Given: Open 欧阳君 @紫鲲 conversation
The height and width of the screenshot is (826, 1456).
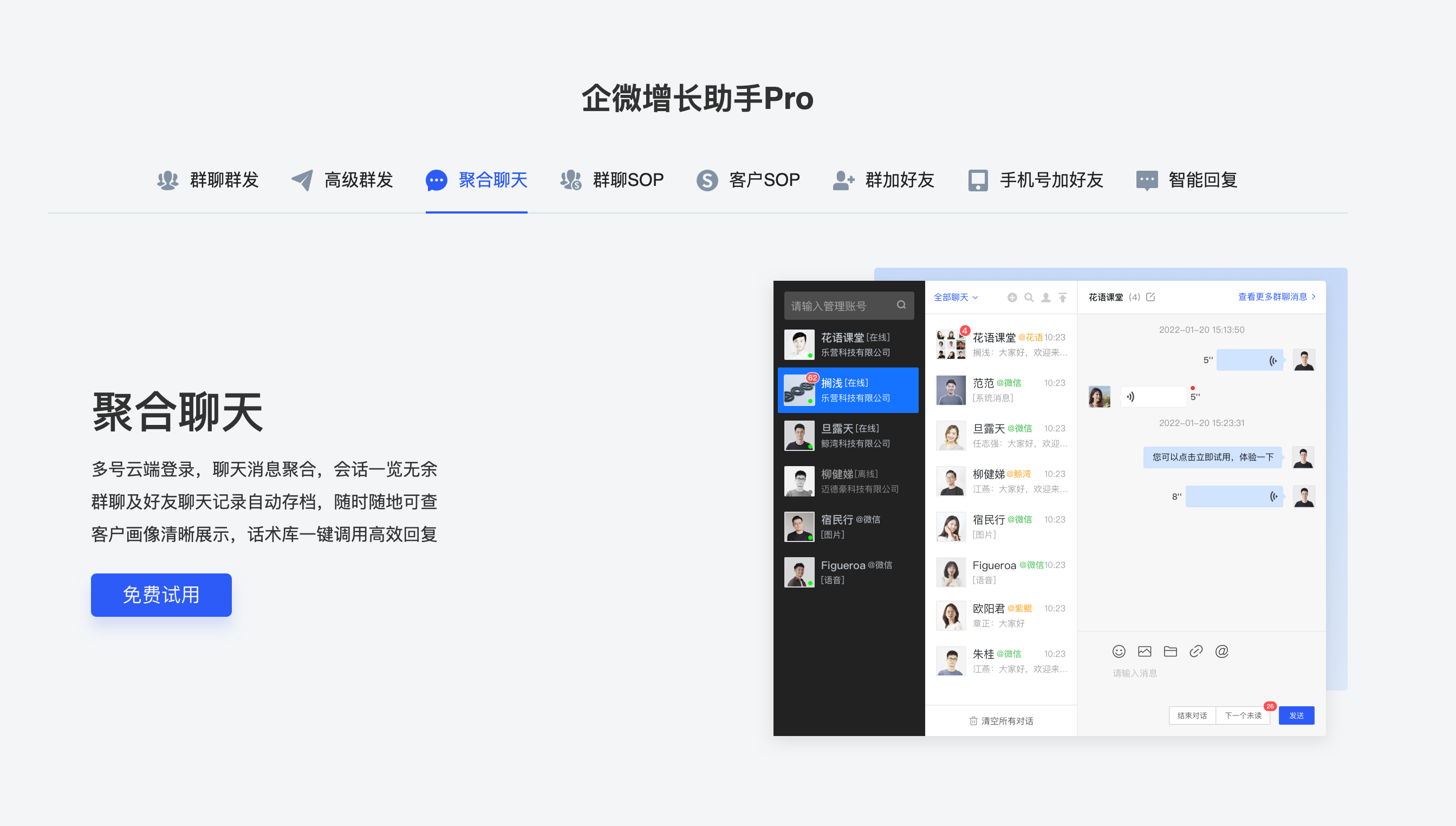Looking at the screenshot, I should [x=1000, y=616].
